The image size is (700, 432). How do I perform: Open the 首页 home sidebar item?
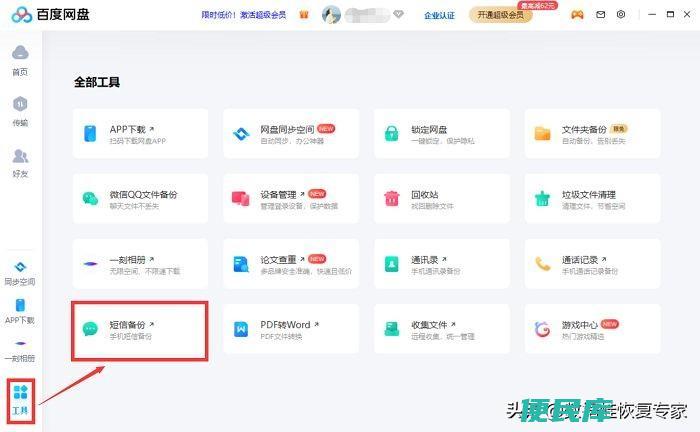coord(20,60)
